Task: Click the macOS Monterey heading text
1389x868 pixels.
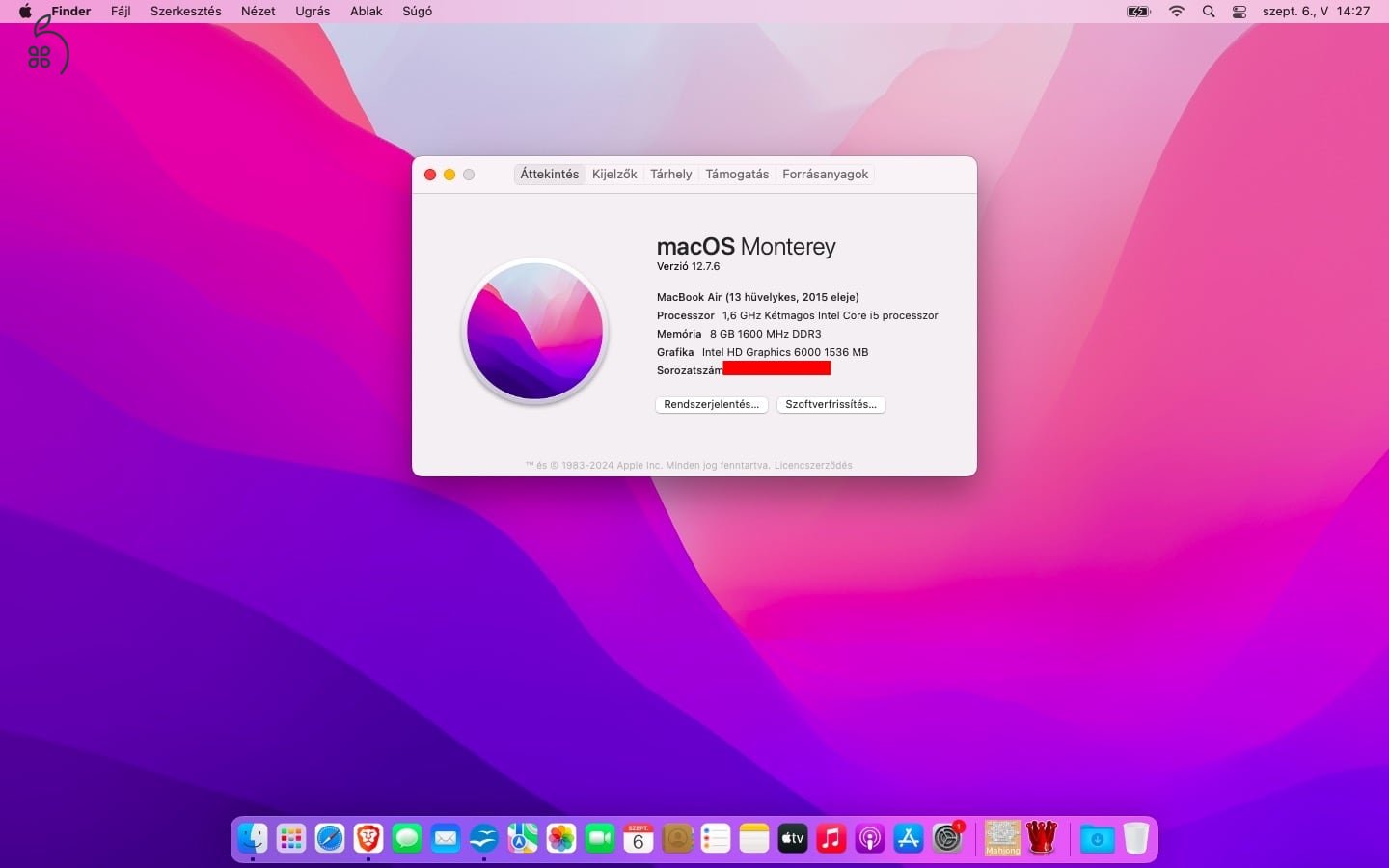Action: tap(747, 247)
